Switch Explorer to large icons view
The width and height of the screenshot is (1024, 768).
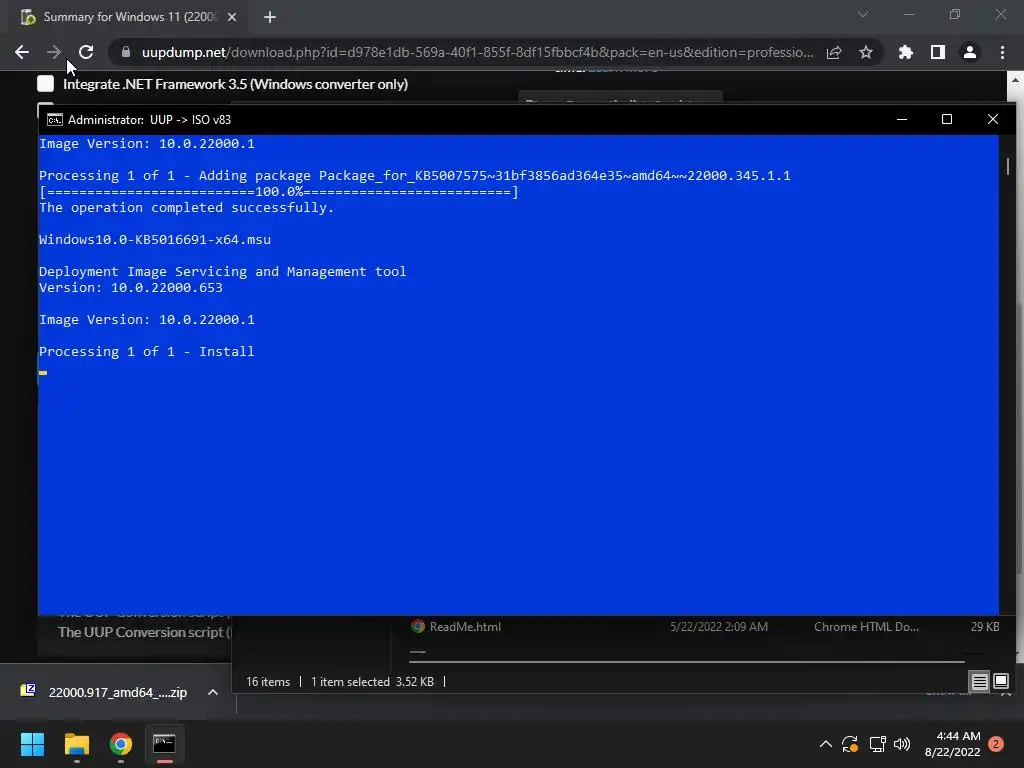(1001, 682)
